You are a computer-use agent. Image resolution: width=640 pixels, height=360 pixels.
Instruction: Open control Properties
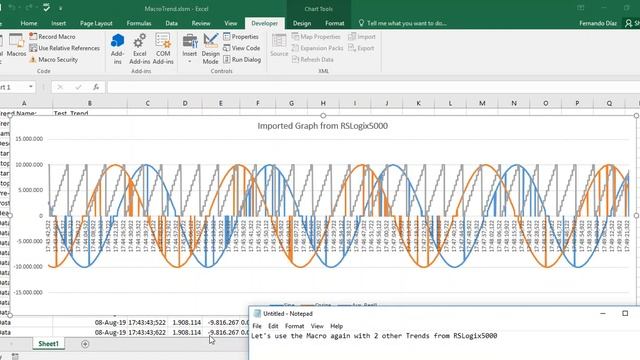pos(241,37)
